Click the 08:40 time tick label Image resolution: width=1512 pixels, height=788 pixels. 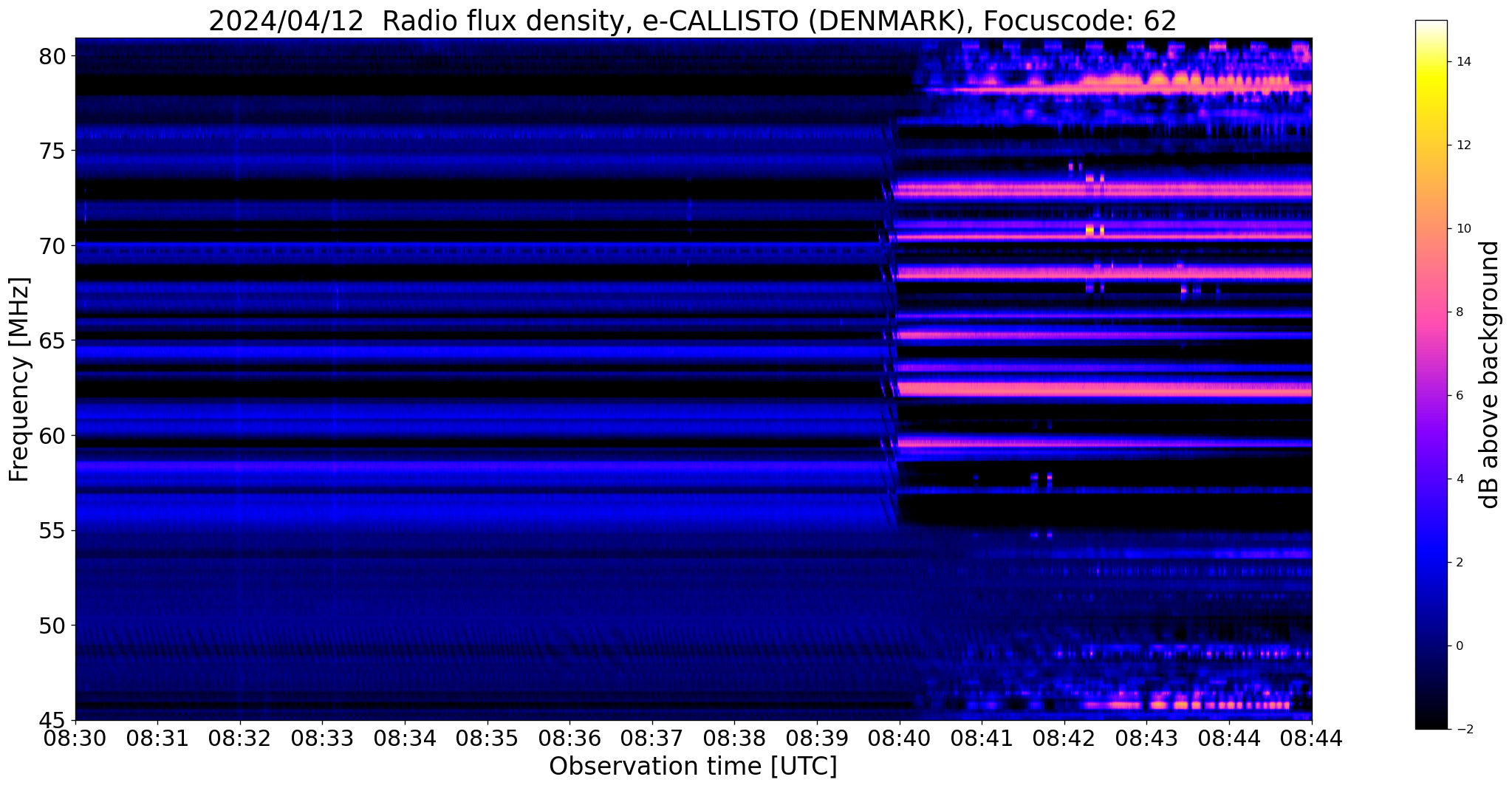pyautogui.click(x=900, y=737)
